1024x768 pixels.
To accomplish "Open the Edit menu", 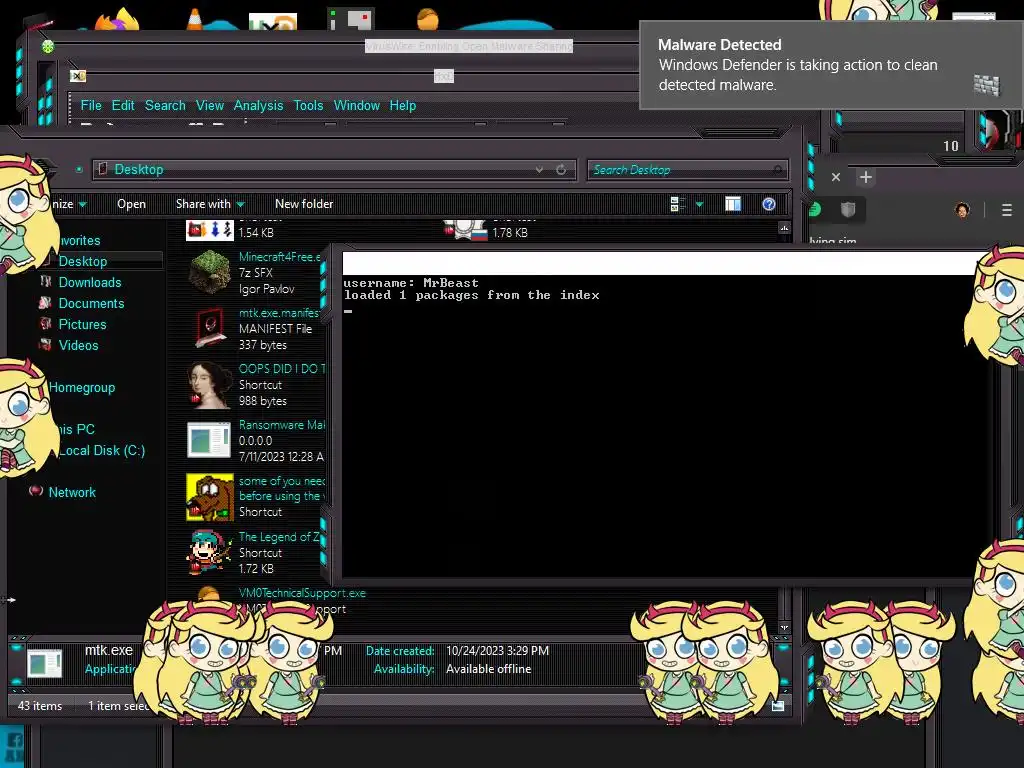I will [x=123, y=105].
